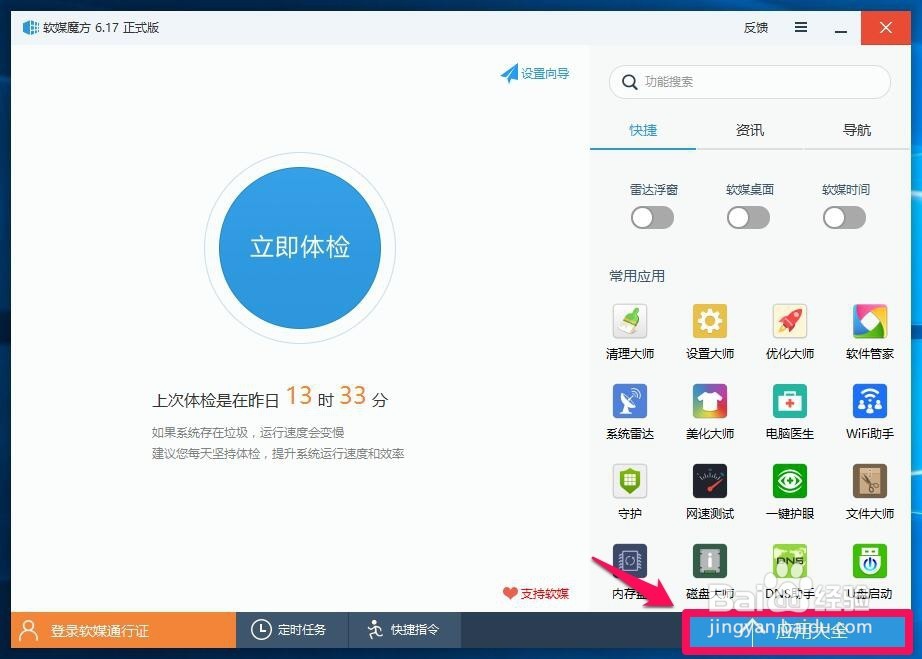This screenshot has height=659, width=922.
Task: Open the hamburger menu
Action: (x=800, y=28)
